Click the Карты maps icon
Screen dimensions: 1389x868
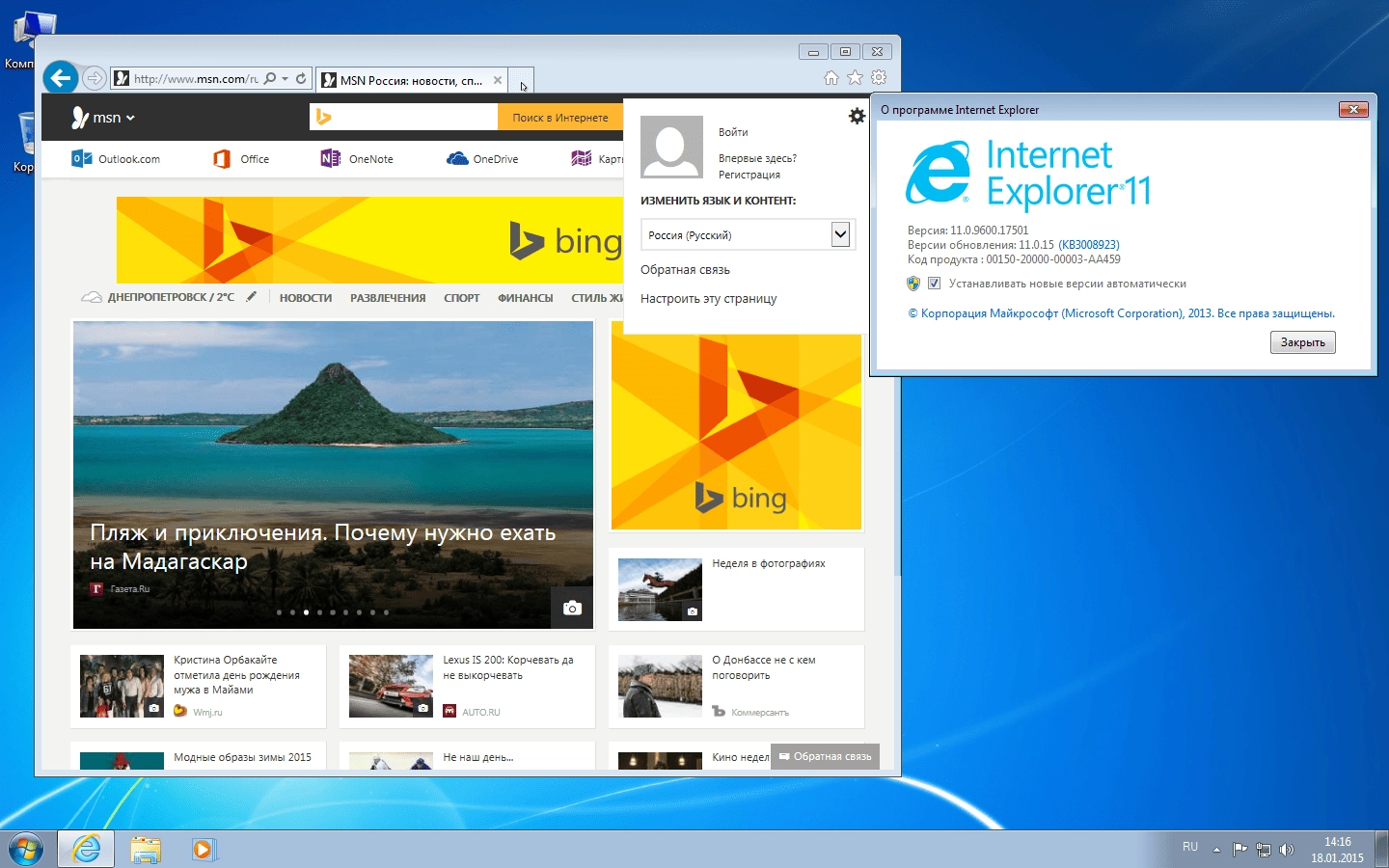coord(581,159)
